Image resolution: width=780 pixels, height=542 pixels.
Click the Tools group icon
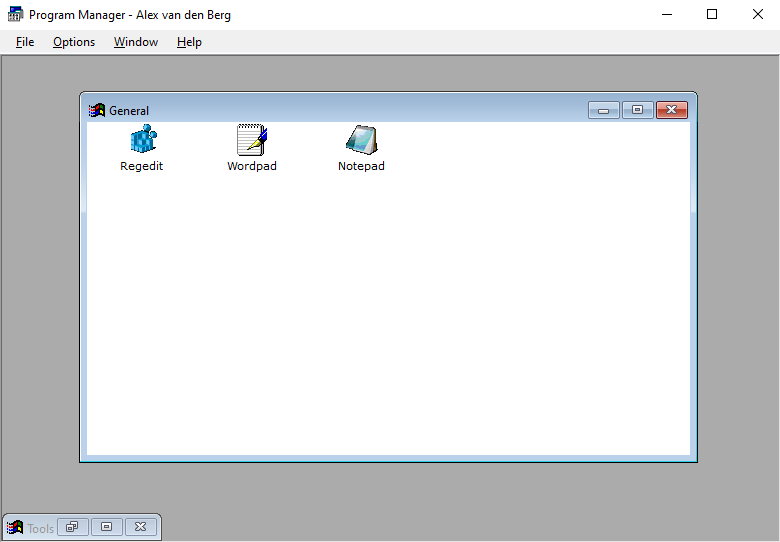pyautogui.click(x=15, y=527)
